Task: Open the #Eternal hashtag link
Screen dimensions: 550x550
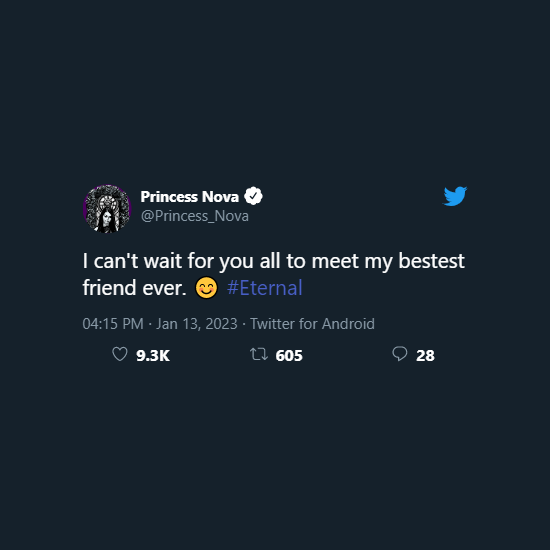Action: click(264, 288)
